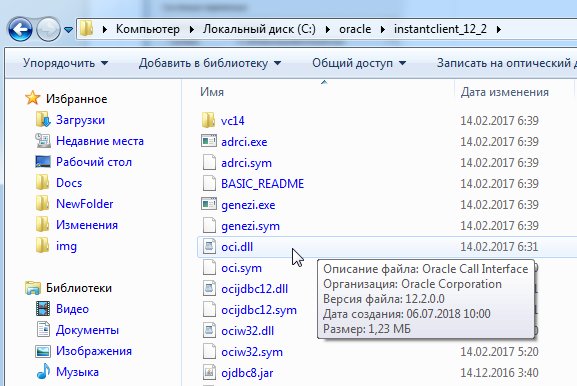This screenshot has height=386, width=577.
Task: Click Записать на оптический диск button
Action: tap(506, 63)
